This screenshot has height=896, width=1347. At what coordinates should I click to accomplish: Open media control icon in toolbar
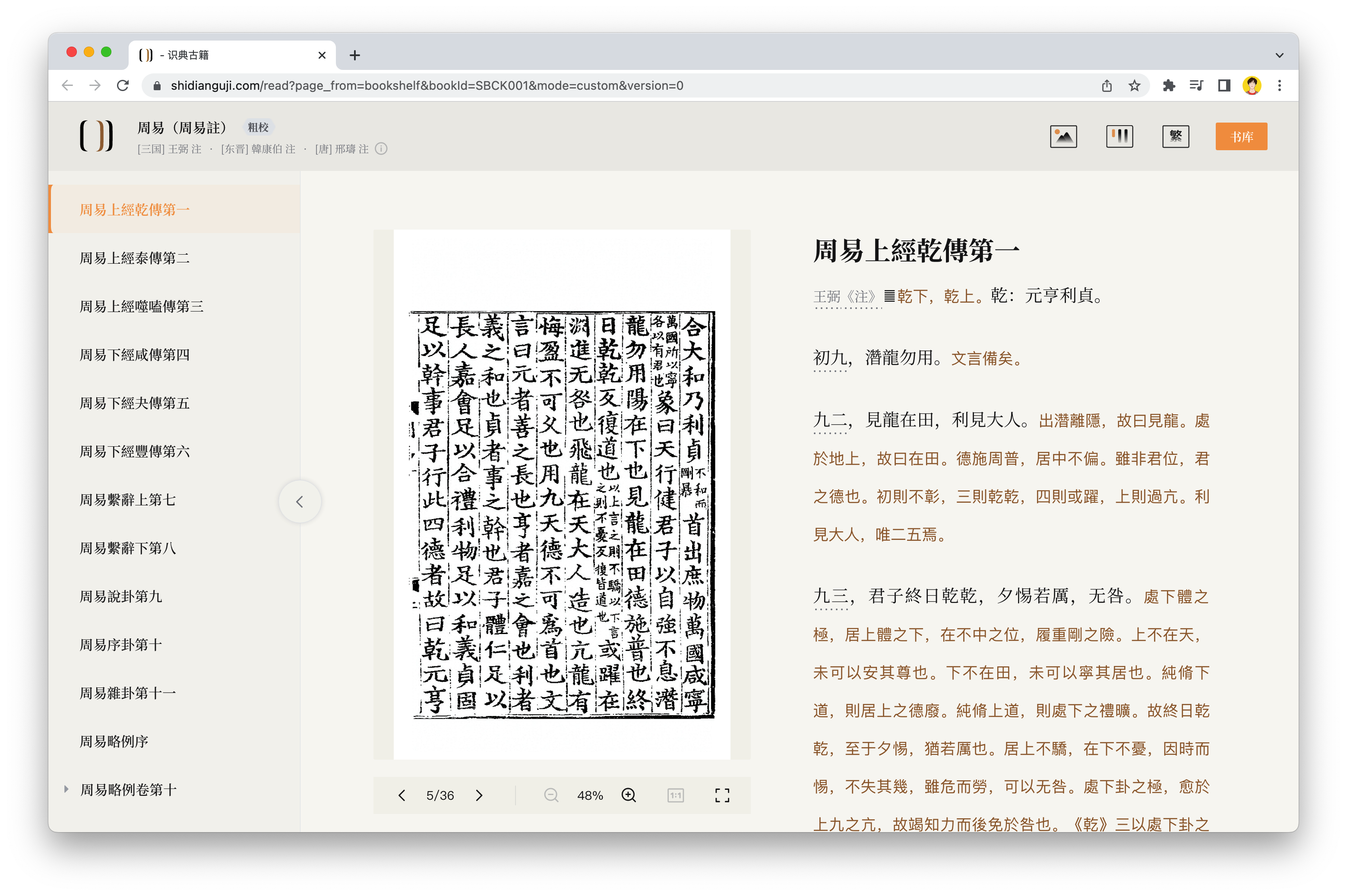[x=1196, y=86]
